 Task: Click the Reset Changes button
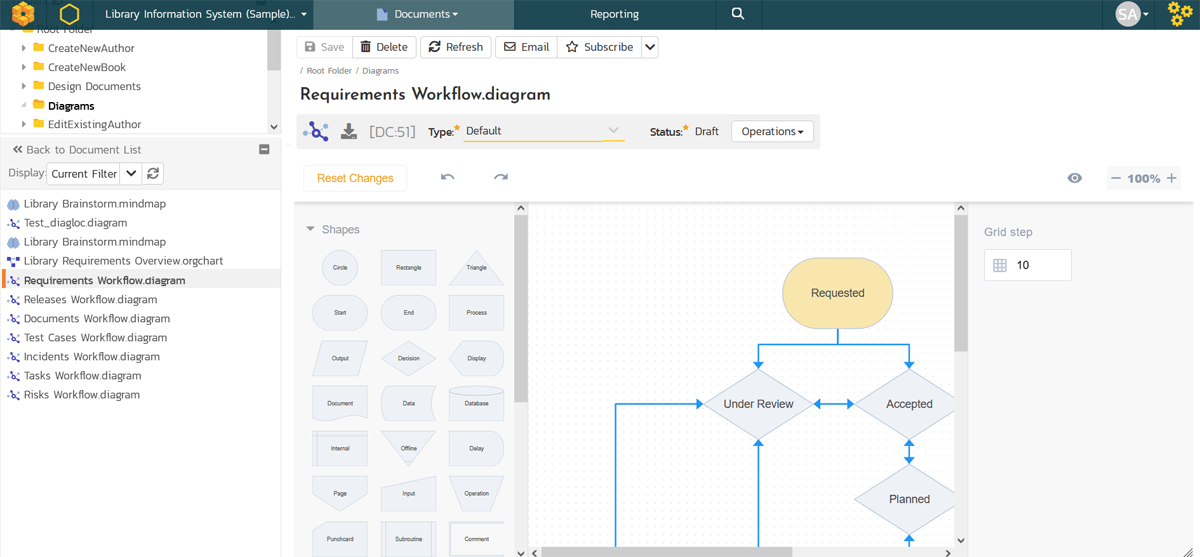click(355, 178)
